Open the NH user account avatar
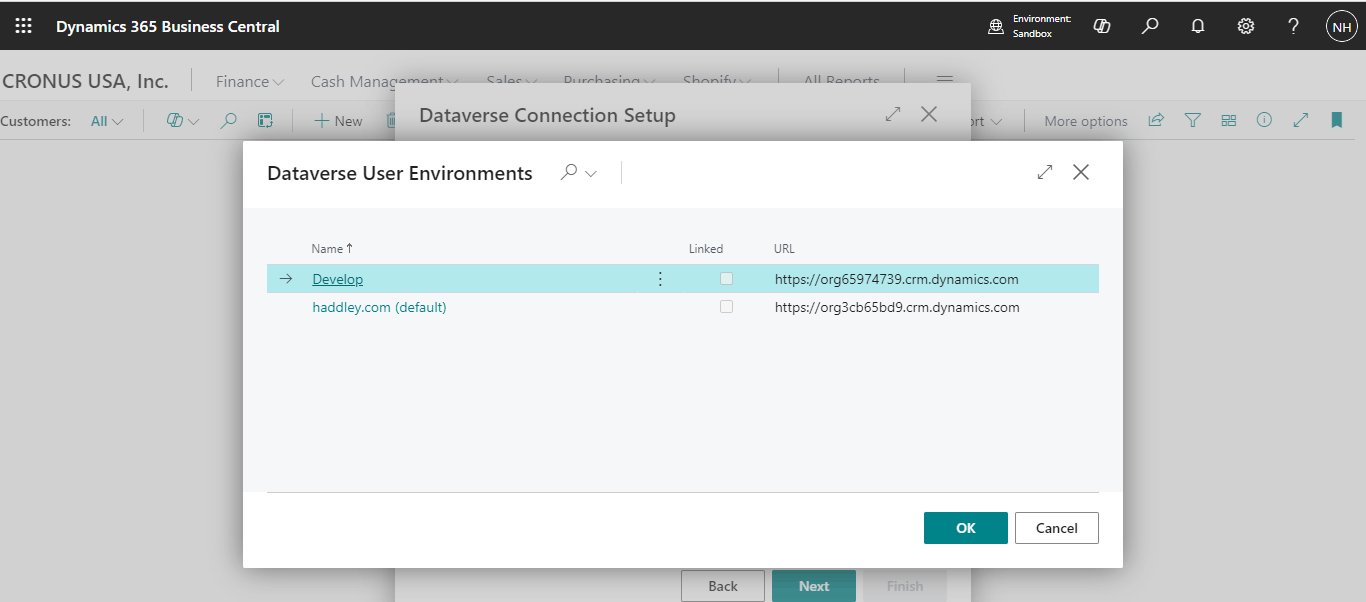 [x=1341, y=27]
